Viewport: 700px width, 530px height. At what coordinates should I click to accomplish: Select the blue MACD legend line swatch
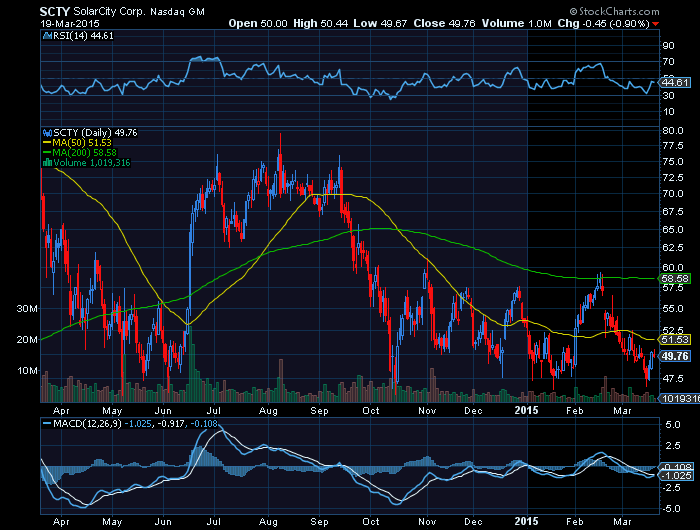tap(47, 423)
